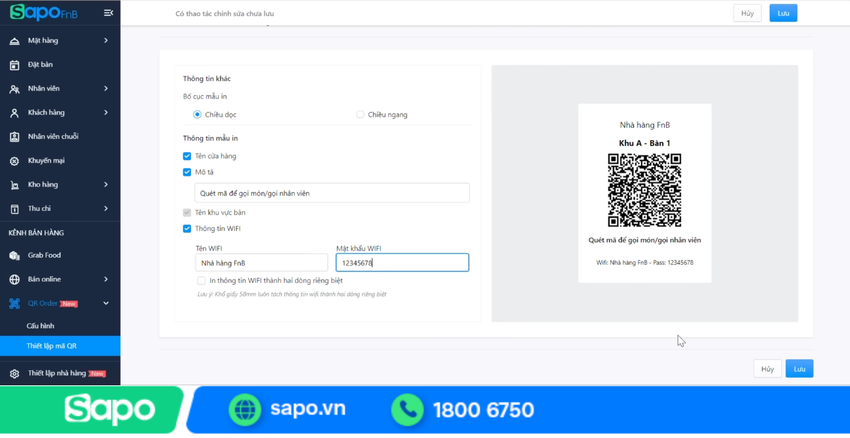Image resolution: width=850 pixels, height=438 pixels.
Task: Open the Nhân viên chuỗi menu item
Action: point(60,137)
